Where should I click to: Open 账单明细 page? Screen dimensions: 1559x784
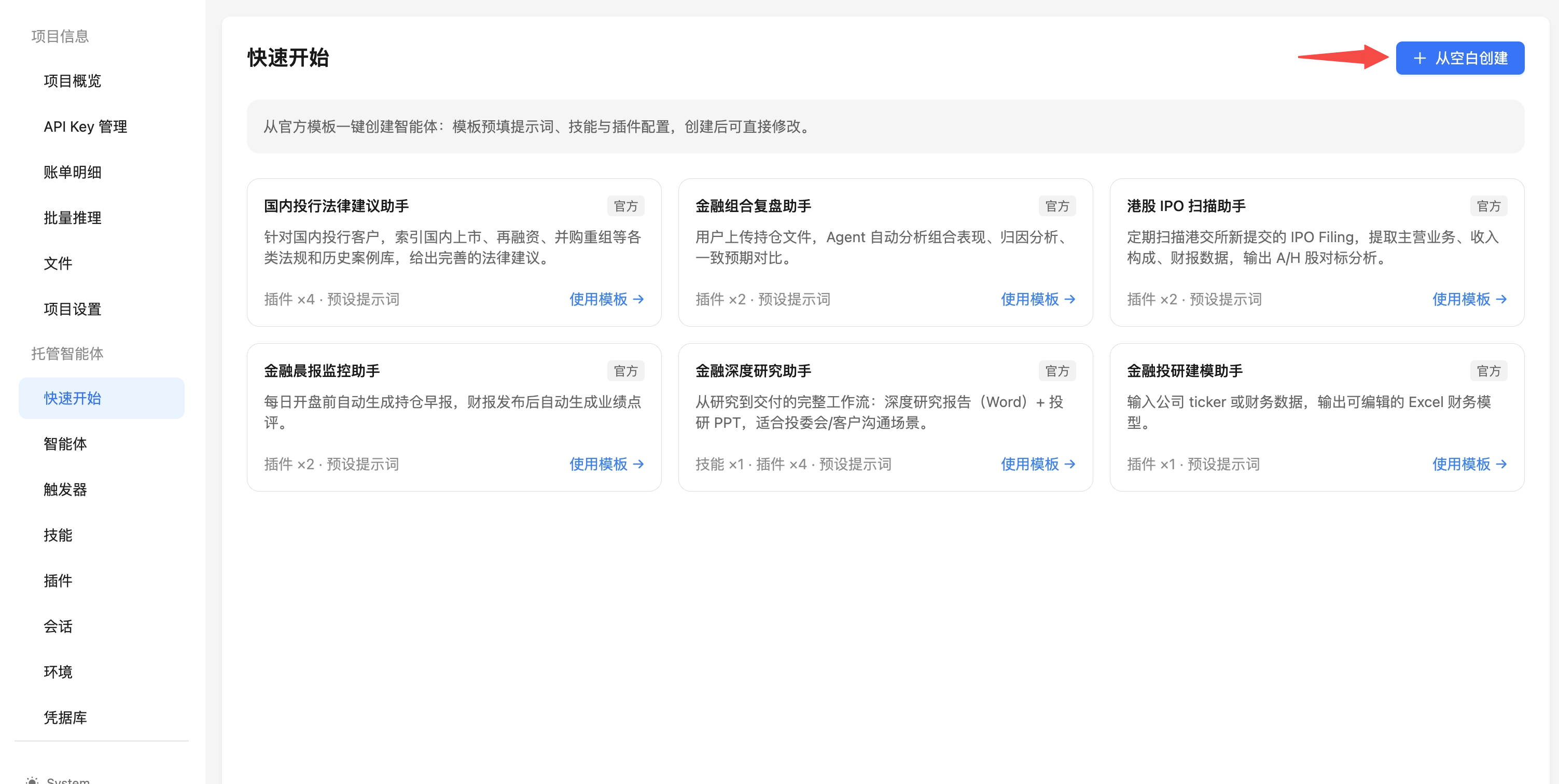[72, 172]
